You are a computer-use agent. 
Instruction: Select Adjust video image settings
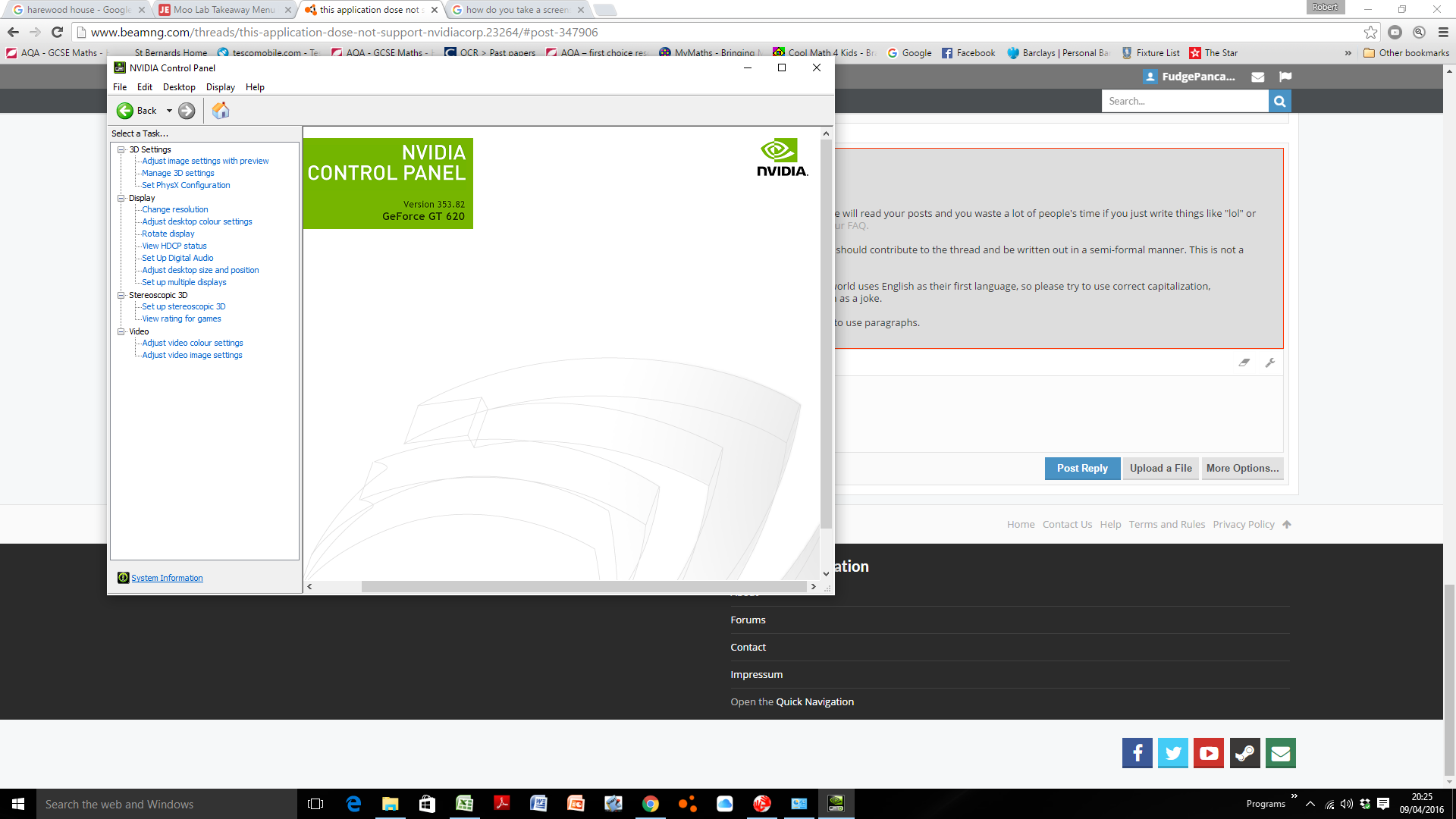(193, 355)
